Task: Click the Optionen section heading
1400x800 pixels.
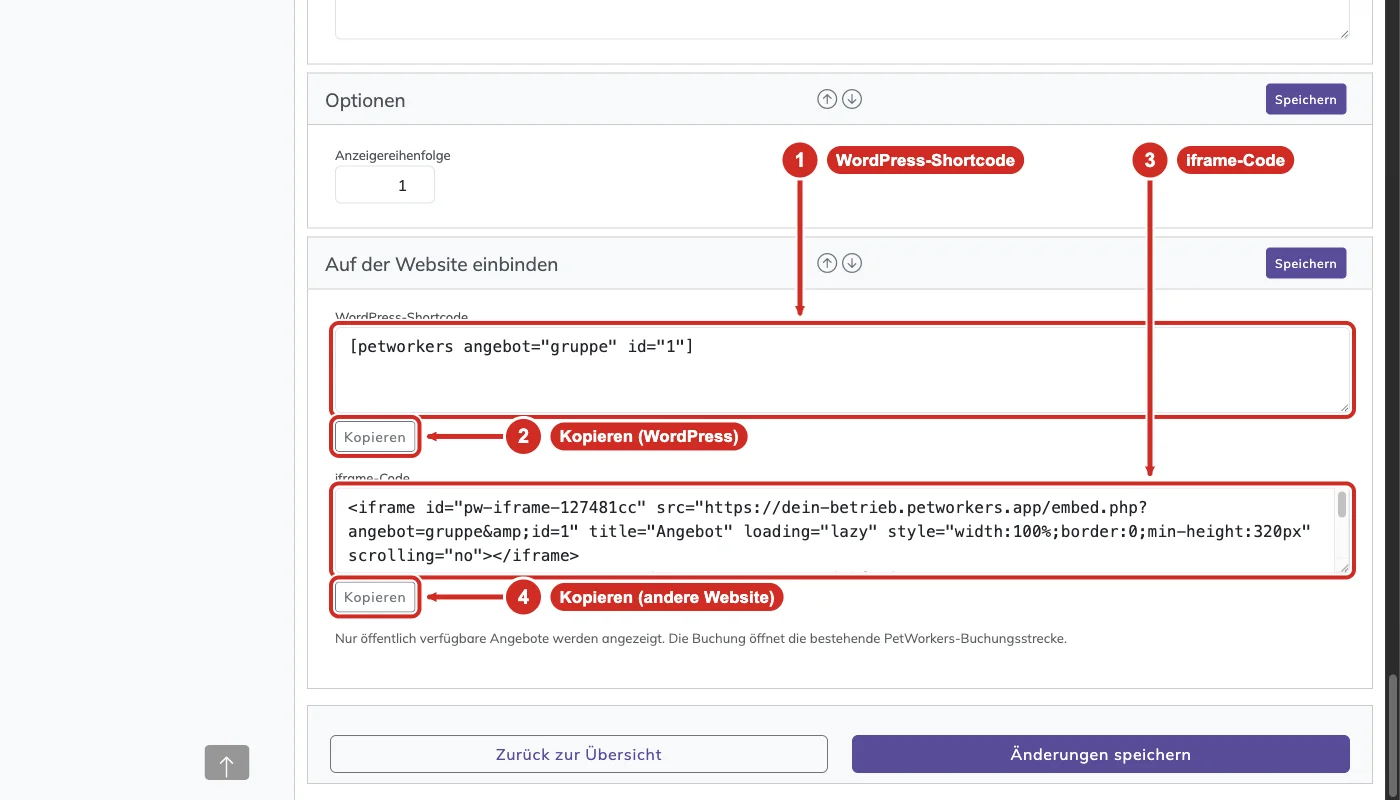Action: 365,100
